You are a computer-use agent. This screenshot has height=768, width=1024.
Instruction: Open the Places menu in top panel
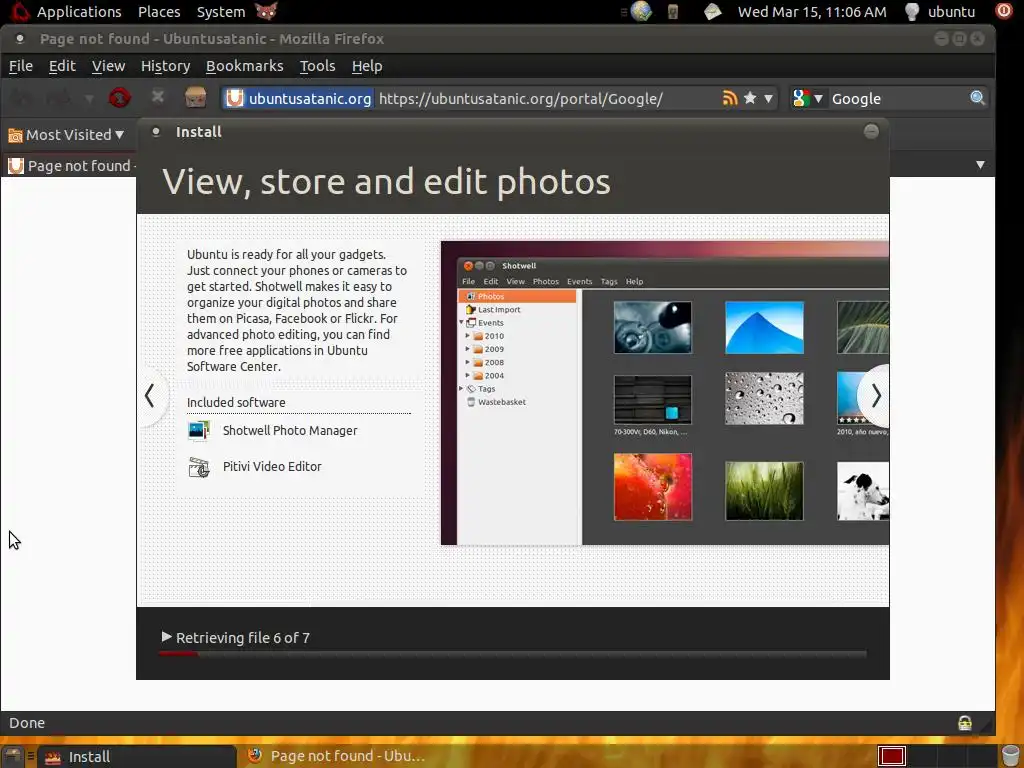pos(159,12)
